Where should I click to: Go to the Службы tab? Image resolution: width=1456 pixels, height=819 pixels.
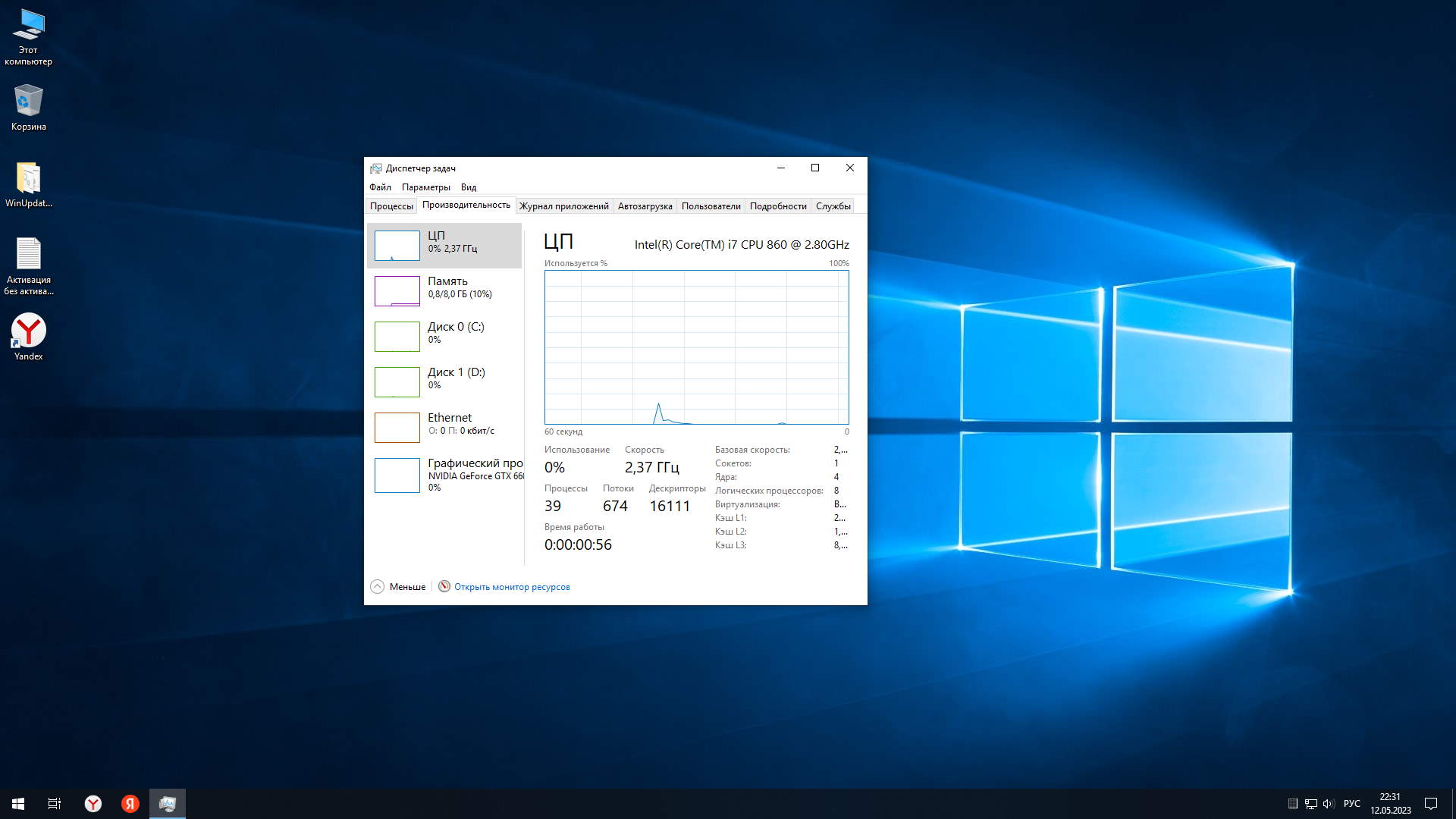pyautogui.click(x=833, y=206)
